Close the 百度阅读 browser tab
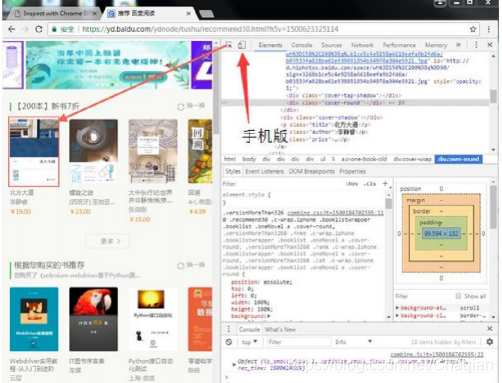Screen dimensions: 502x383 pyautogui.click(x=188, y=13)
